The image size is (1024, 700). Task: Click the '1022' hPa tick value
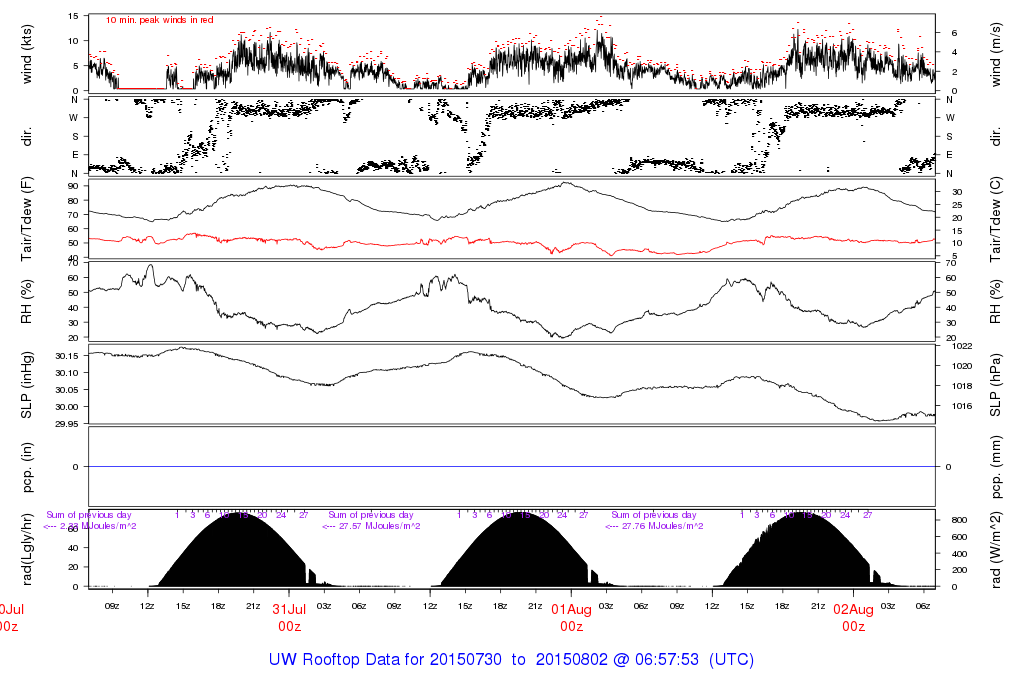[963, 346]
